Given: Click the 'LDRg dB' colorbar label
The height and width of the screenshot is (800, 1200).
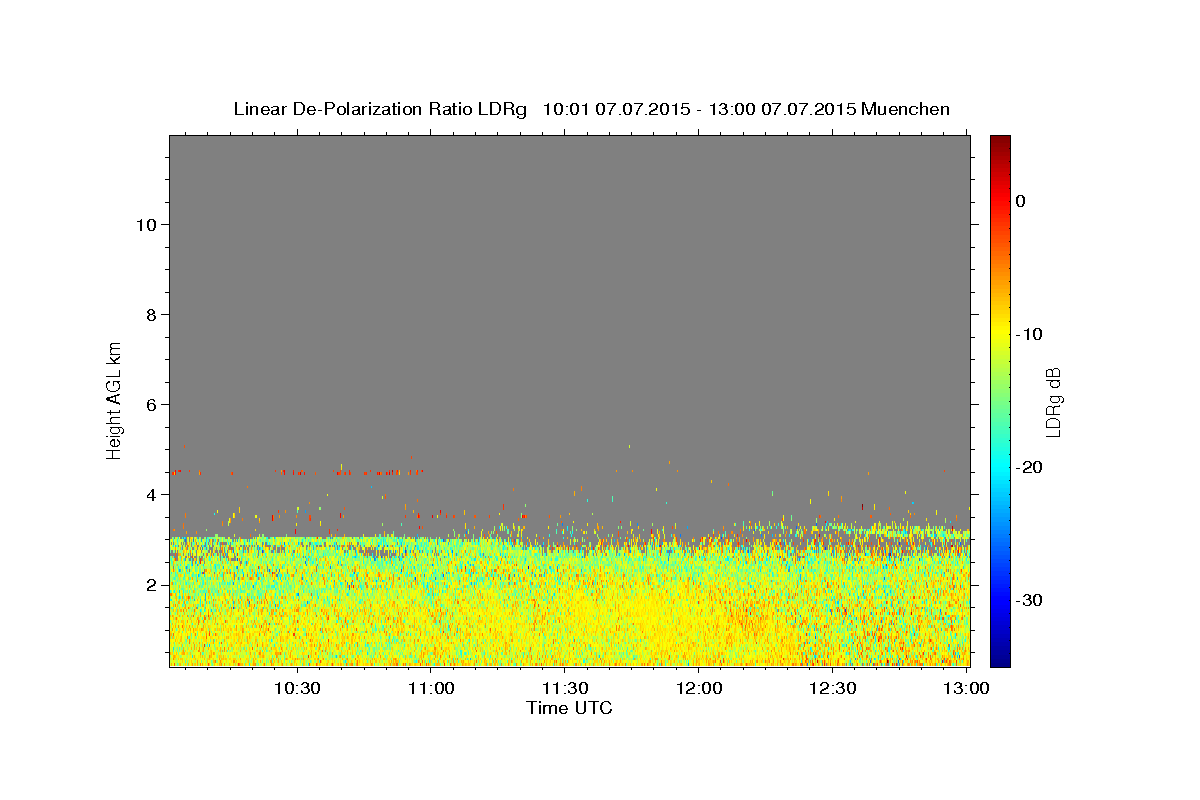Looking at the screenshot, I should pyautogui.click(x=1052, y=402).
